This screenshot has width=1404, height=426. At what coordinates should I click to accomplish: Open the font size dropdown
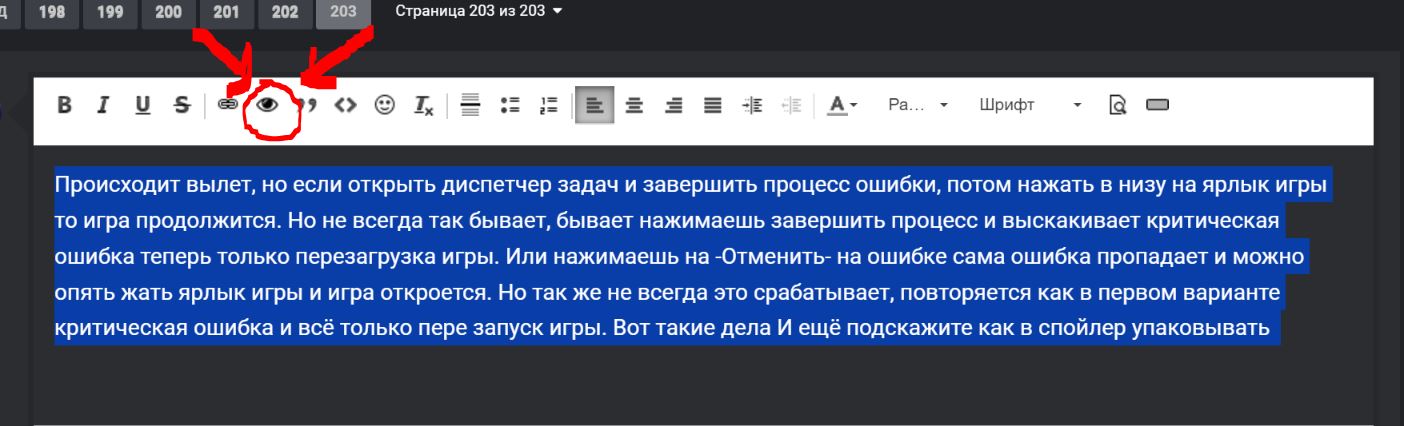[x=917, y=104]
